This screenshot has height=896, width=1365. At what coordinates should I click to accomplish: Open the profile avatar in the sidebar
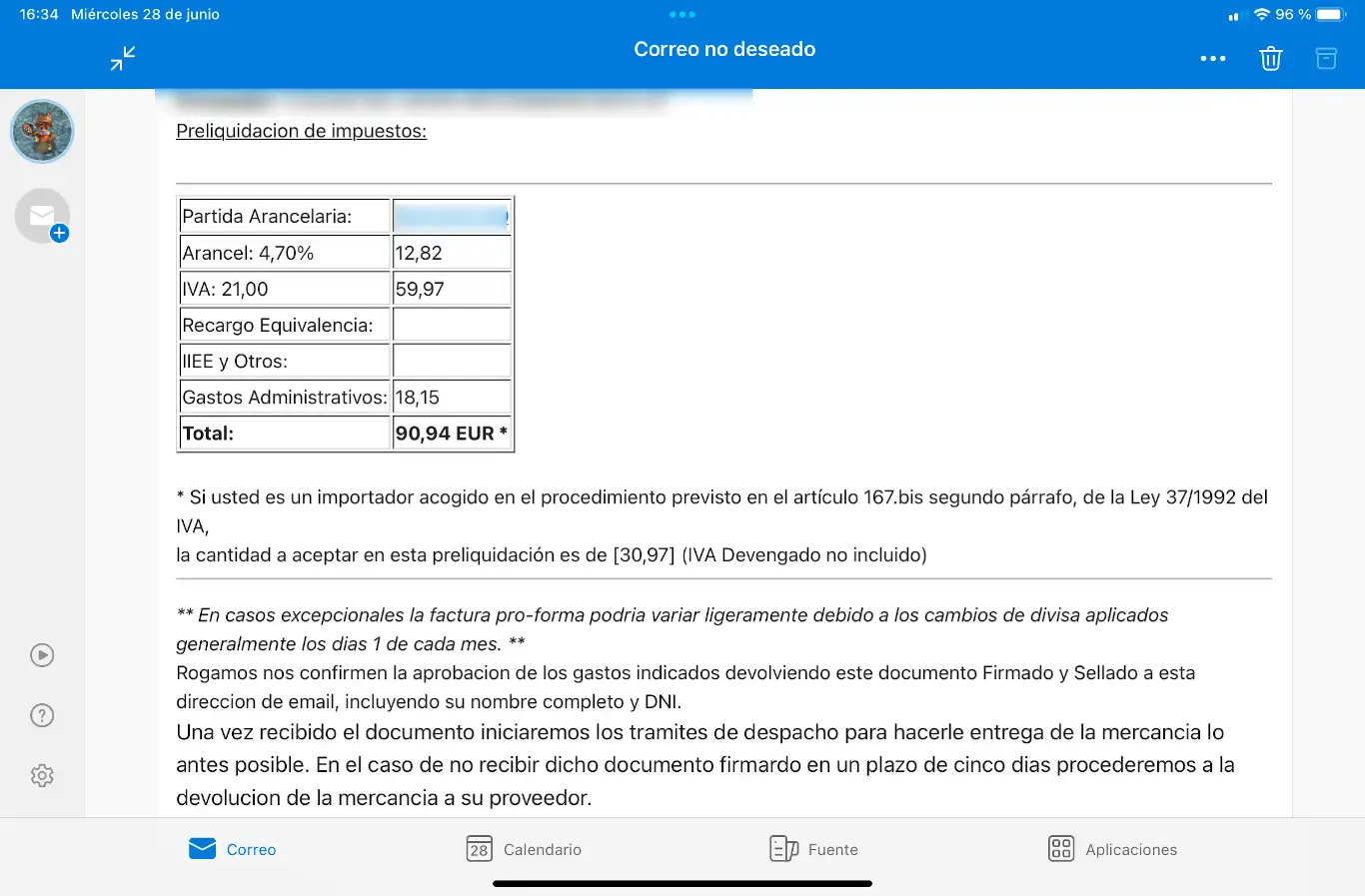42,132
